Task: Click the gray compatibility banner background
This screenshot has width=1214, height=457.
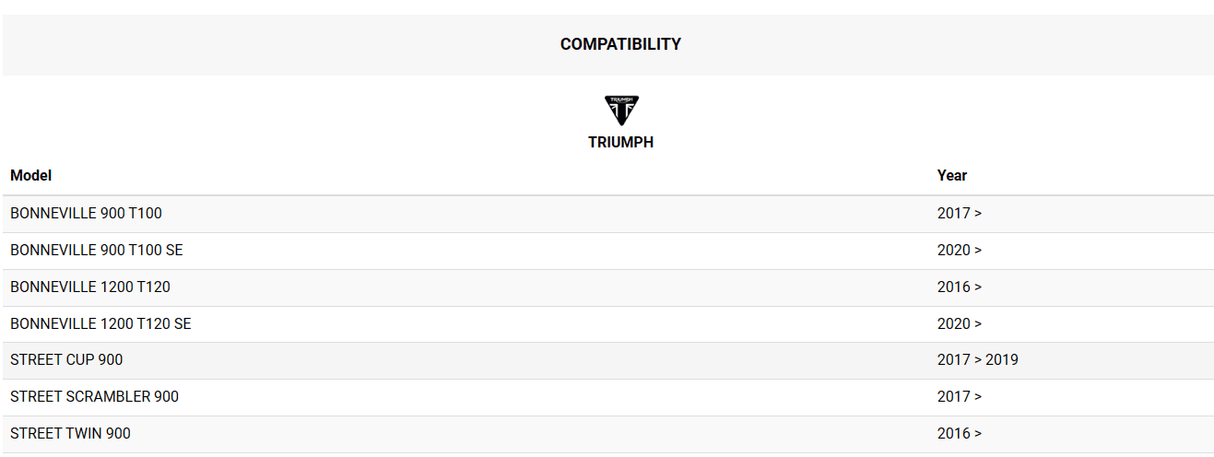Action: [250, 45]
